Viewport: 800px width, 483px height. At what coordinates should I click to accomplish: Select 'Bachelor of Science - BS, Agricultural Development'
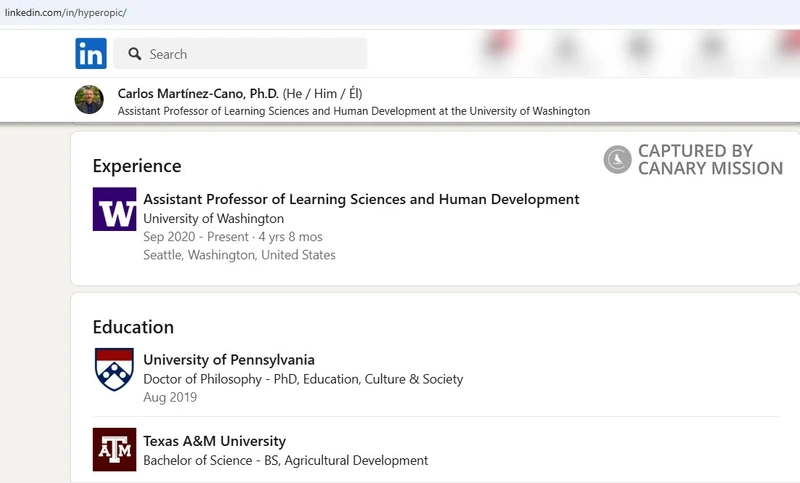point(286,460)
